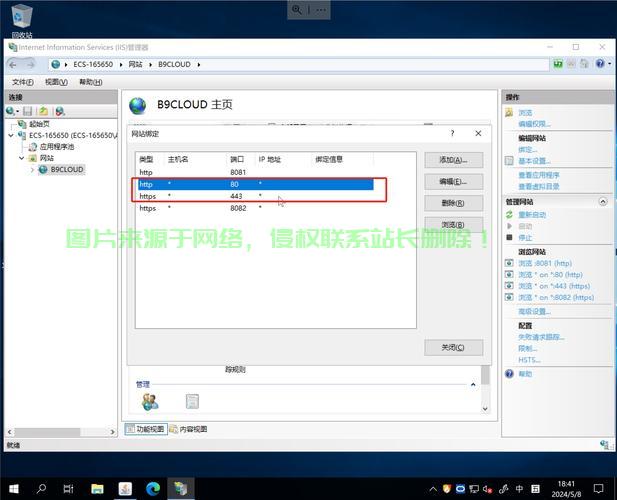
Task: Click 浏览 * on *:80 (http) link
Action: [550, 275]
